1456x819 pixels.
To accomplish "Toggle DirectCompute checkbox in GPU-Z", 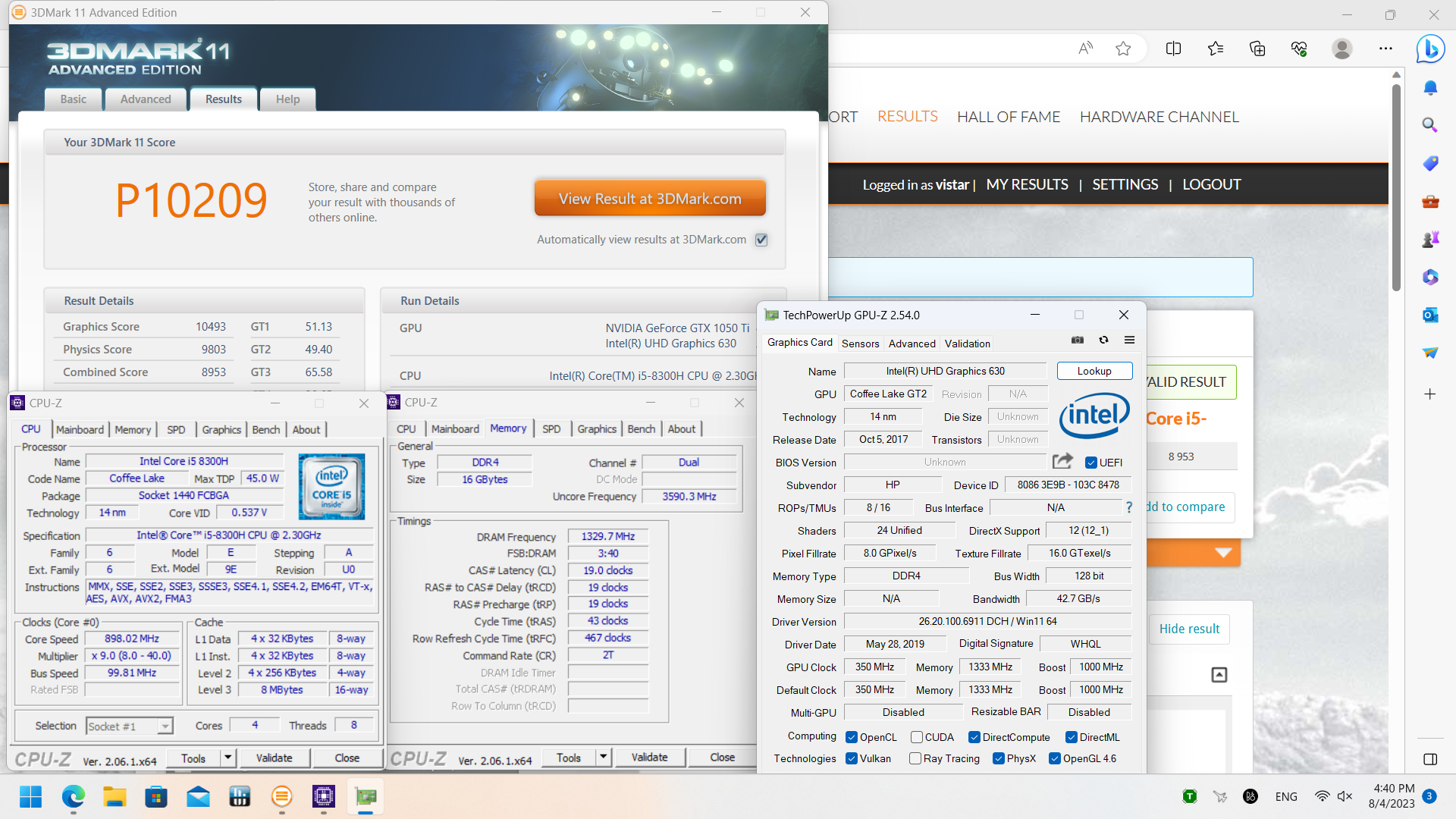I will tap(974, 737).
